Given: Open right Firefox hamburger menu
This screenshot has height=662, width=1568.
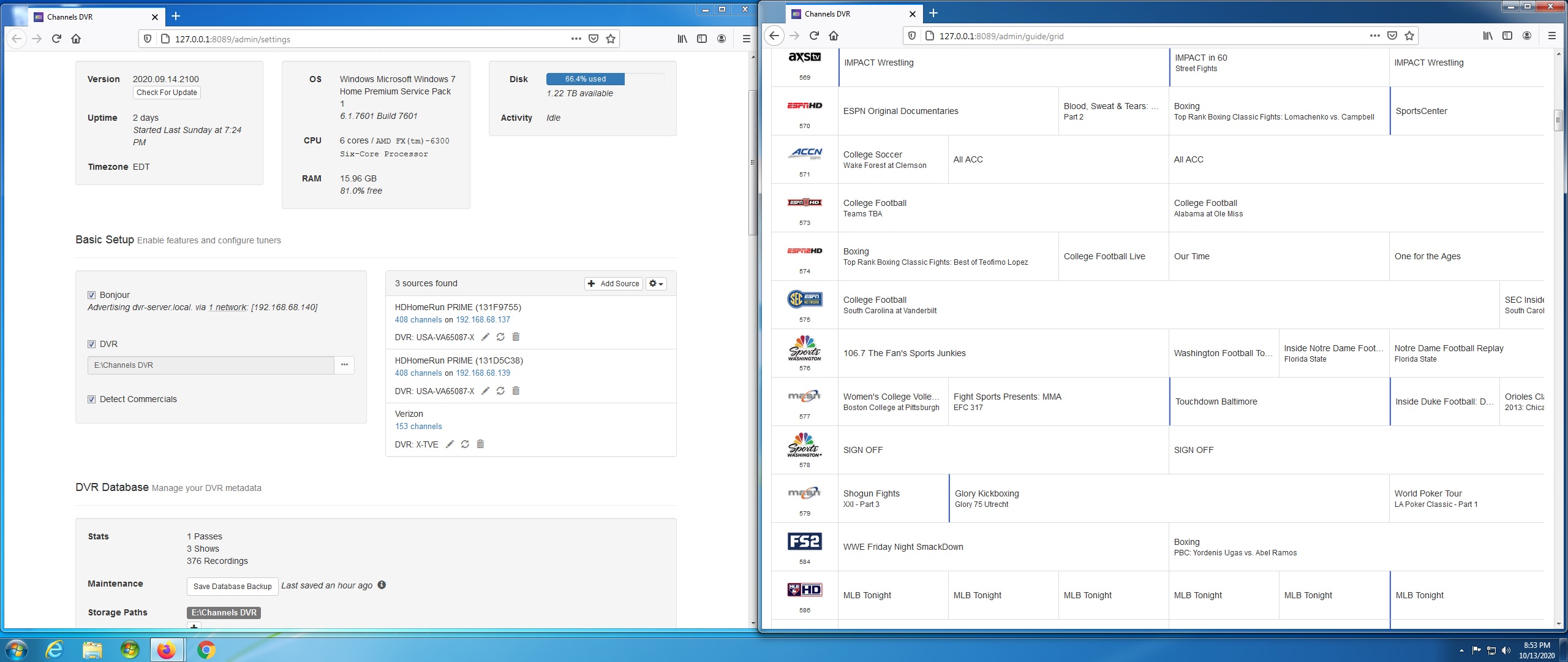Looking at the screenshot, I should click(x=1551, y=36).
